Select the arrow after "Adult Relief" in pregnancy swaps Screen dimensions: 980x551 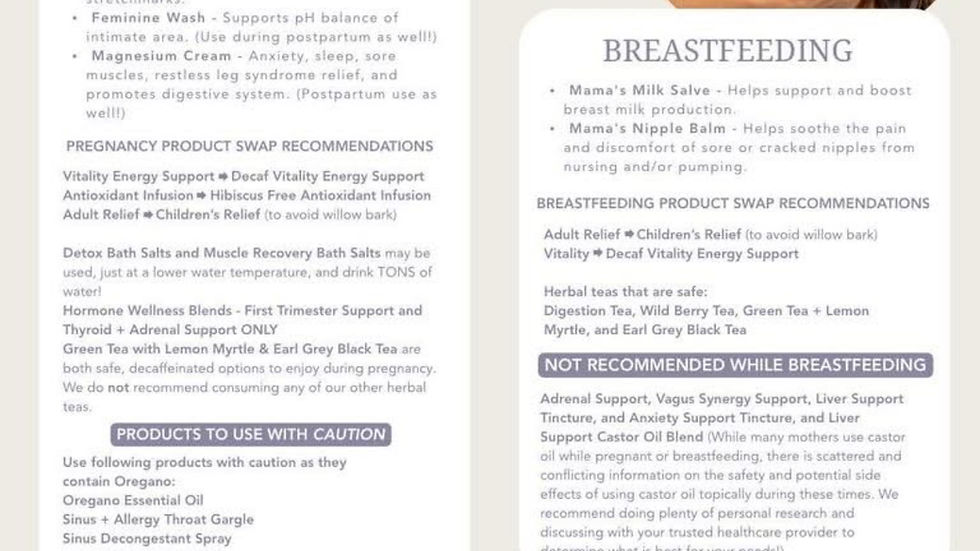coord(148,215)
